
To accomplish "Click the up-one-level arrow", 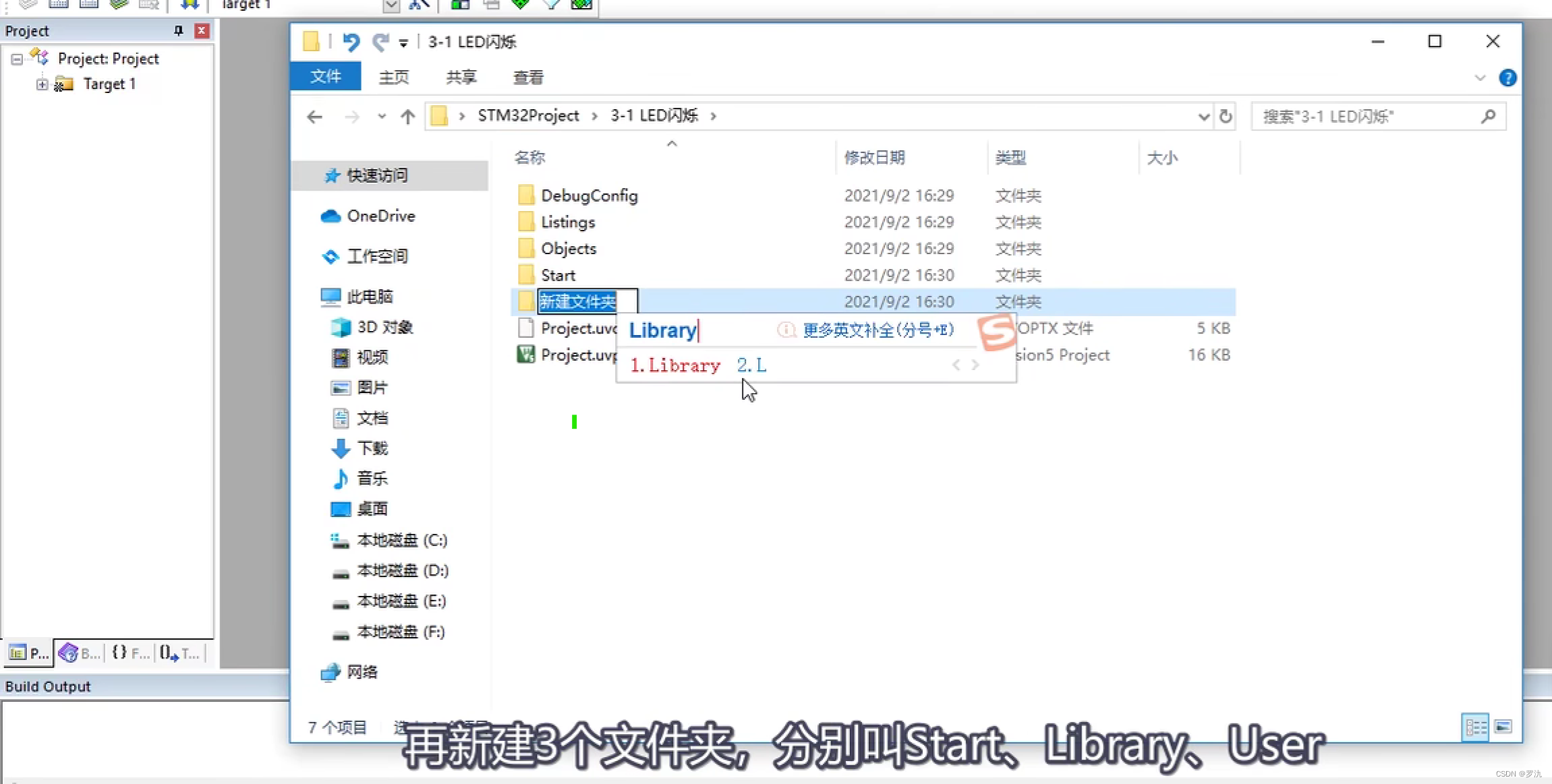I will (x=407, y=117).
